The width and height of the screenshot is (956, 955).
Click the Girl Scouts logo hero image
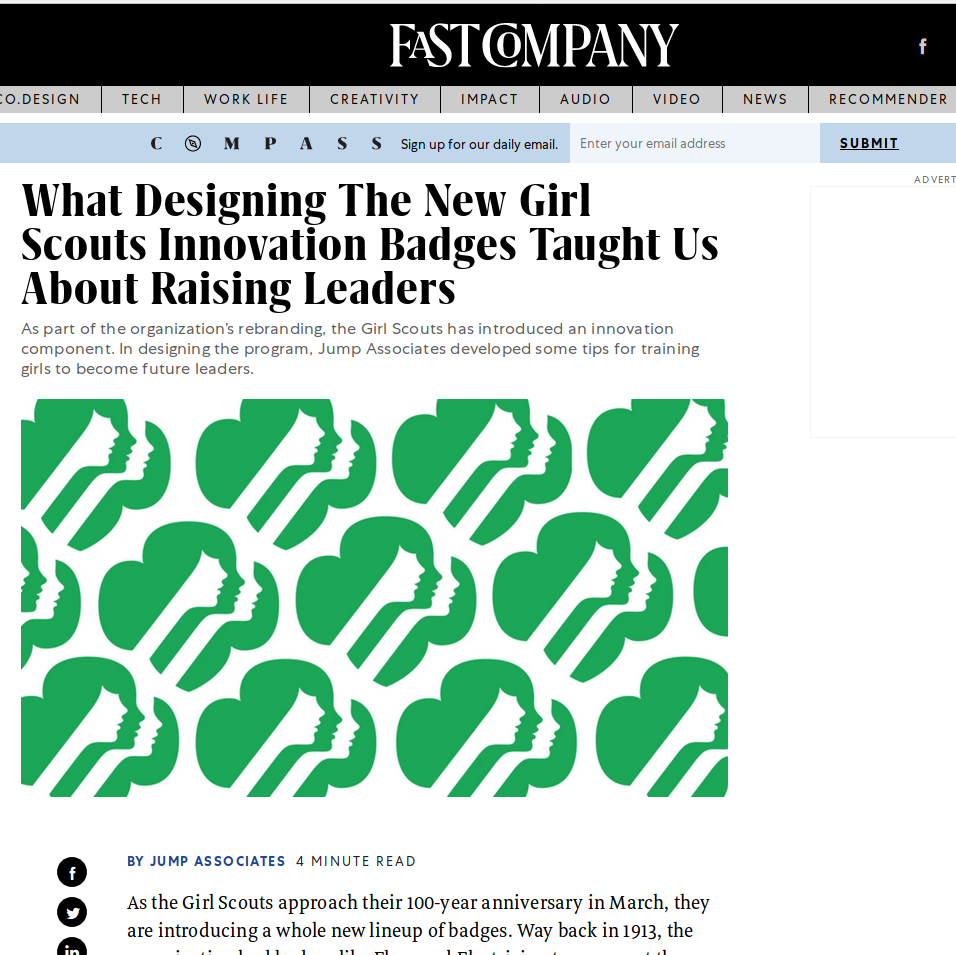pyautogui.click(x=374, y=598)
